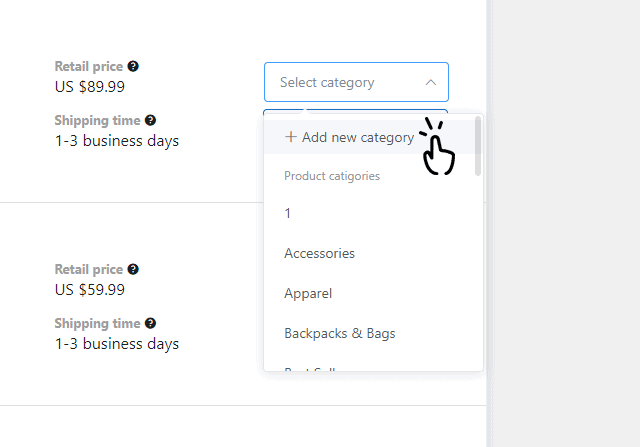This screenshot has height=447, width=640.
Task: Open help icon beside $59.99 Retail price
Action: pyautogui.click(x=133, y=269)
